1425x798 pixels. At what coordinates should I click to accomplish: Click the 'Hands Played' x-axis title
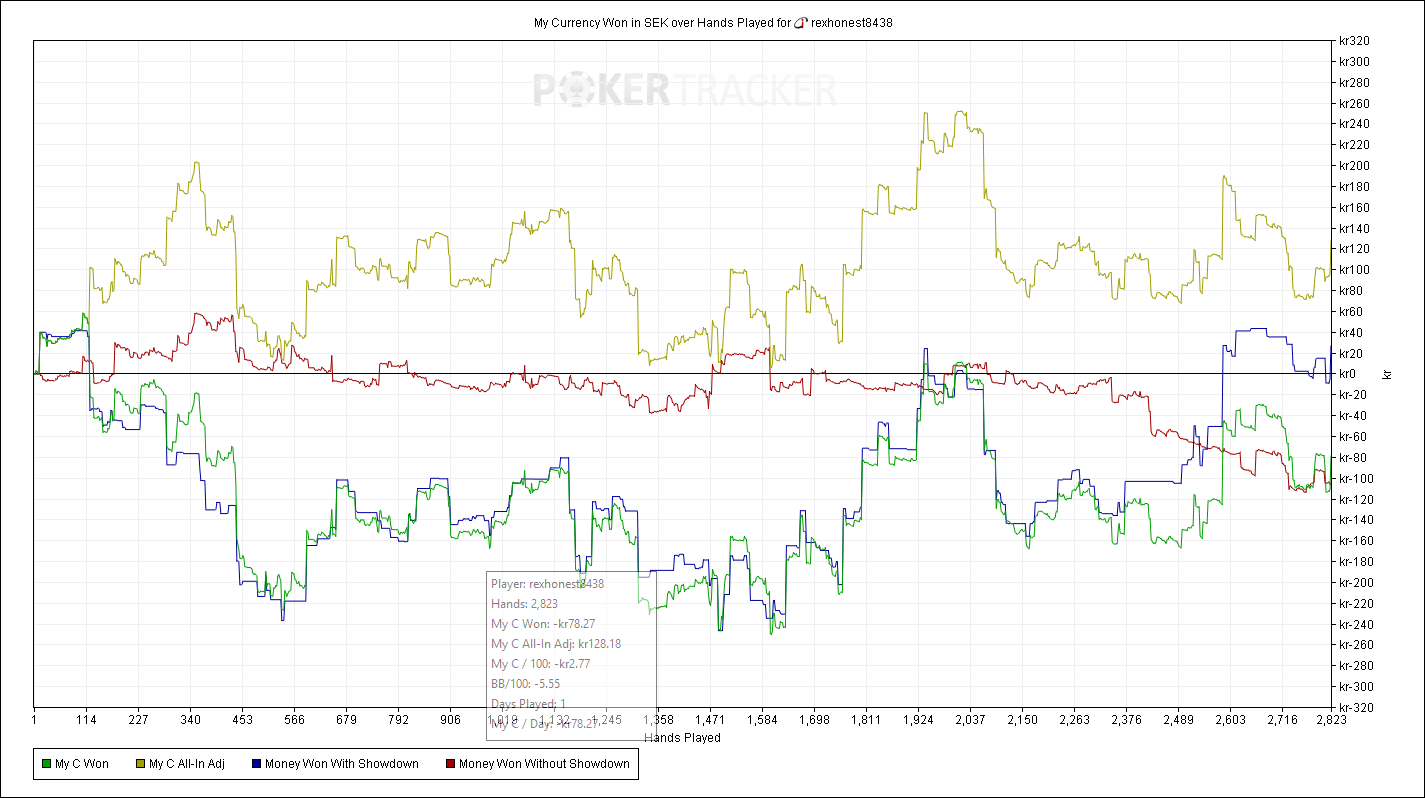683,738
